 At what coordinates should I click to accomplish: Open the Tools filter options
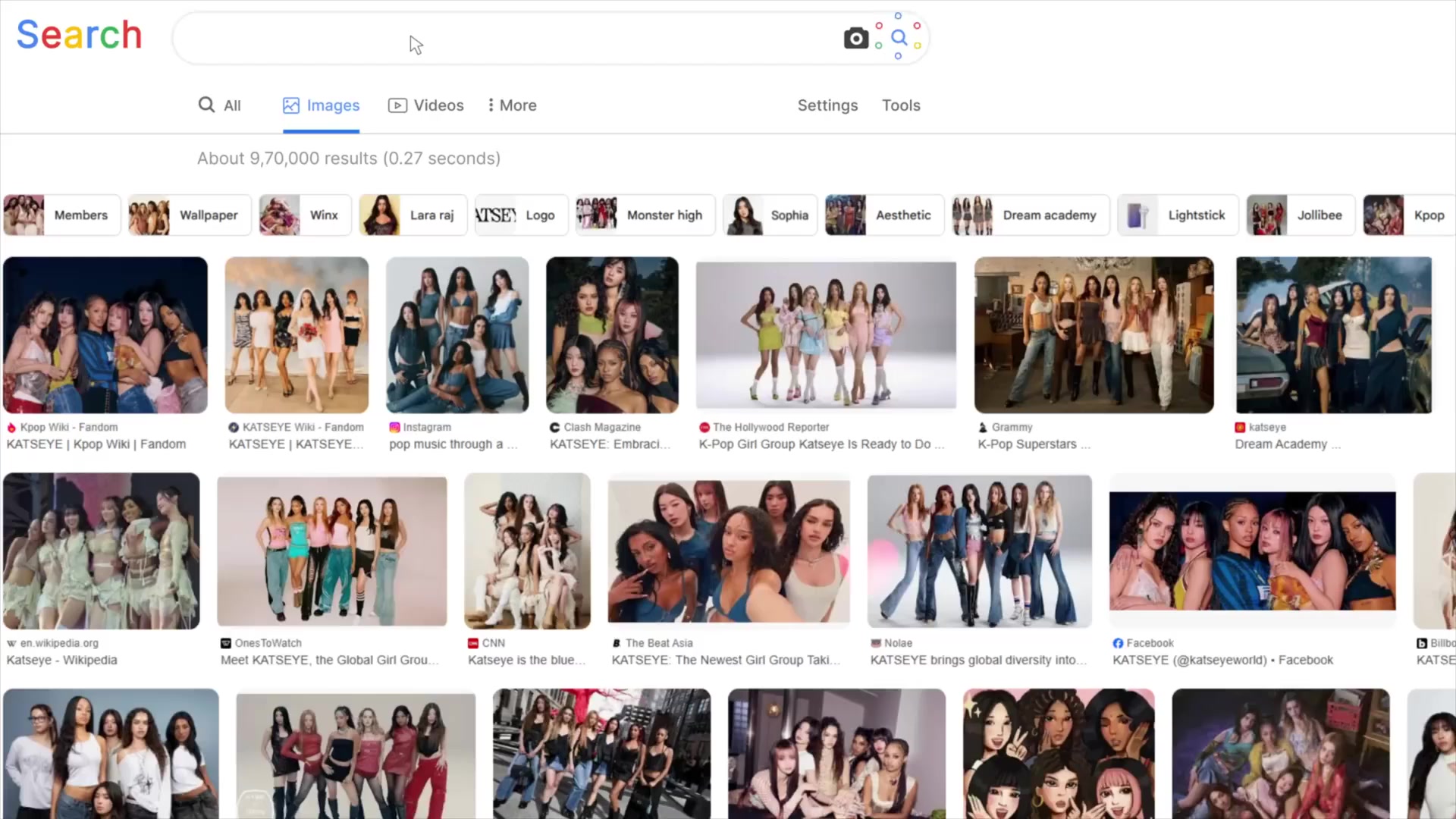click(x=900, y=105)
